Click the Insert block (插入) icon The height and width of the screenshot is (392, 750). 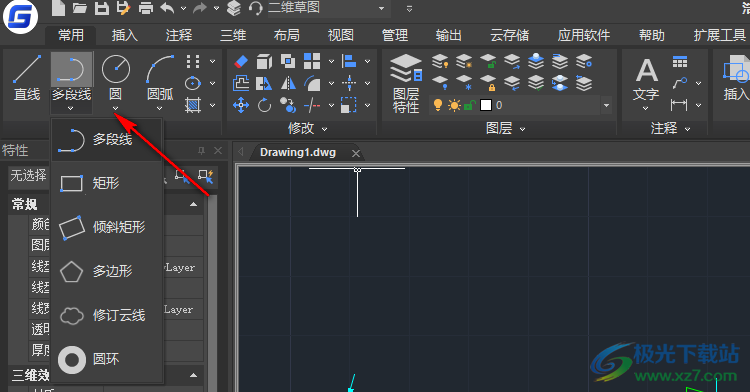[x=736, y=77]
